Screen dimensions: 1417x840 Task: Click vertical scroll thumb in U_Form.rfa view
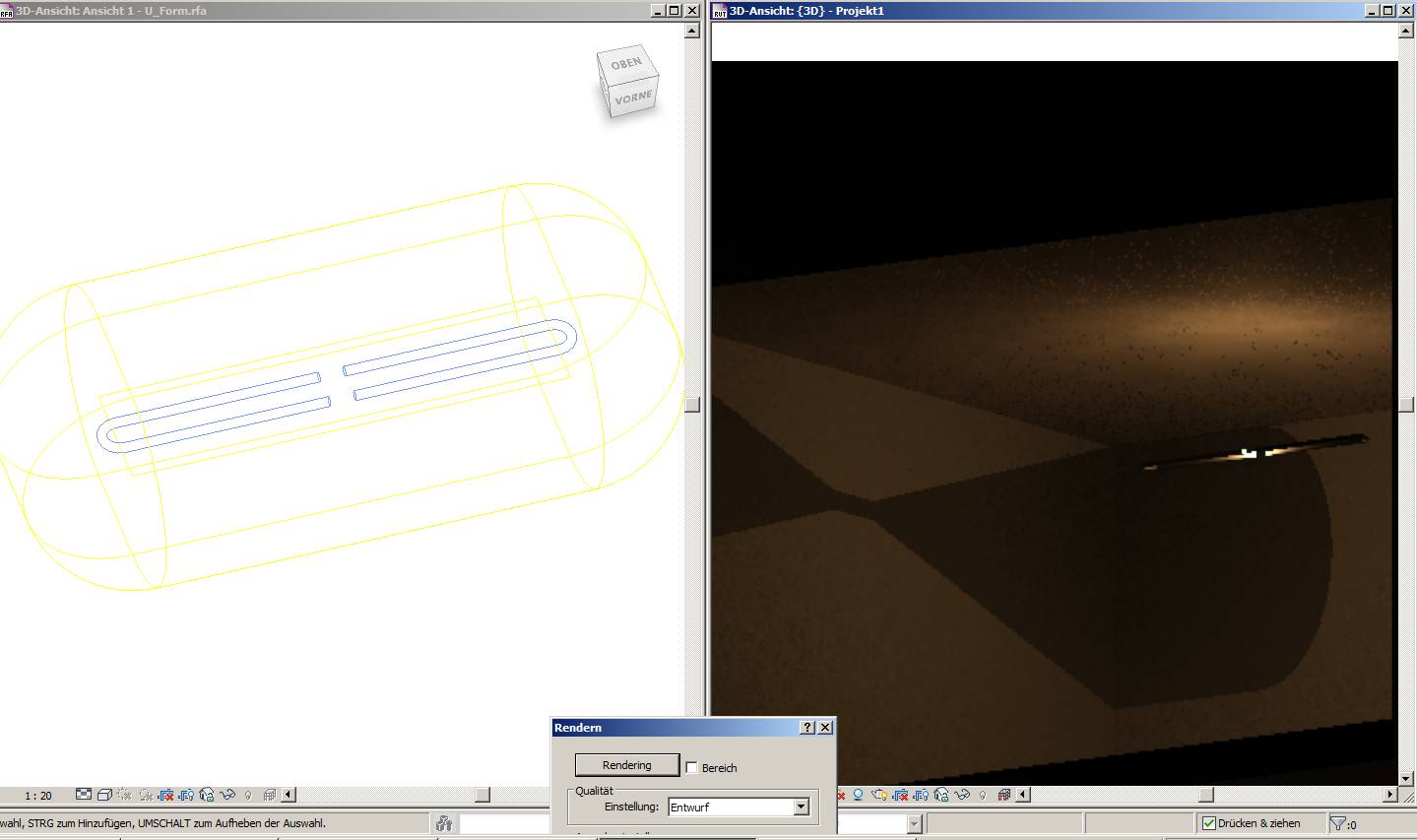coord(692,405)
